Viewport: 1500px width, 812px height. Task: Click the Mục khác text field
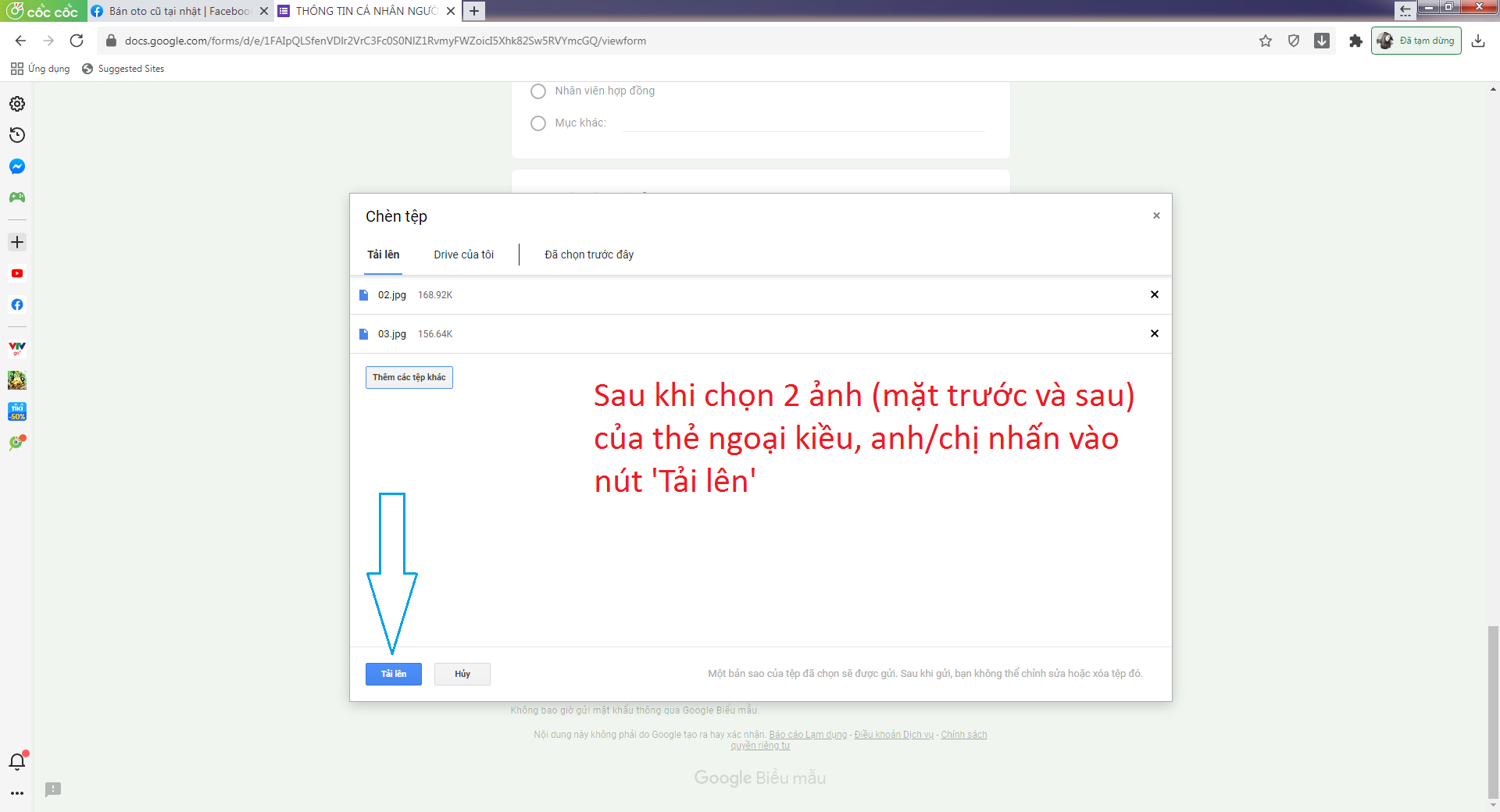click(x=803, y=123)
